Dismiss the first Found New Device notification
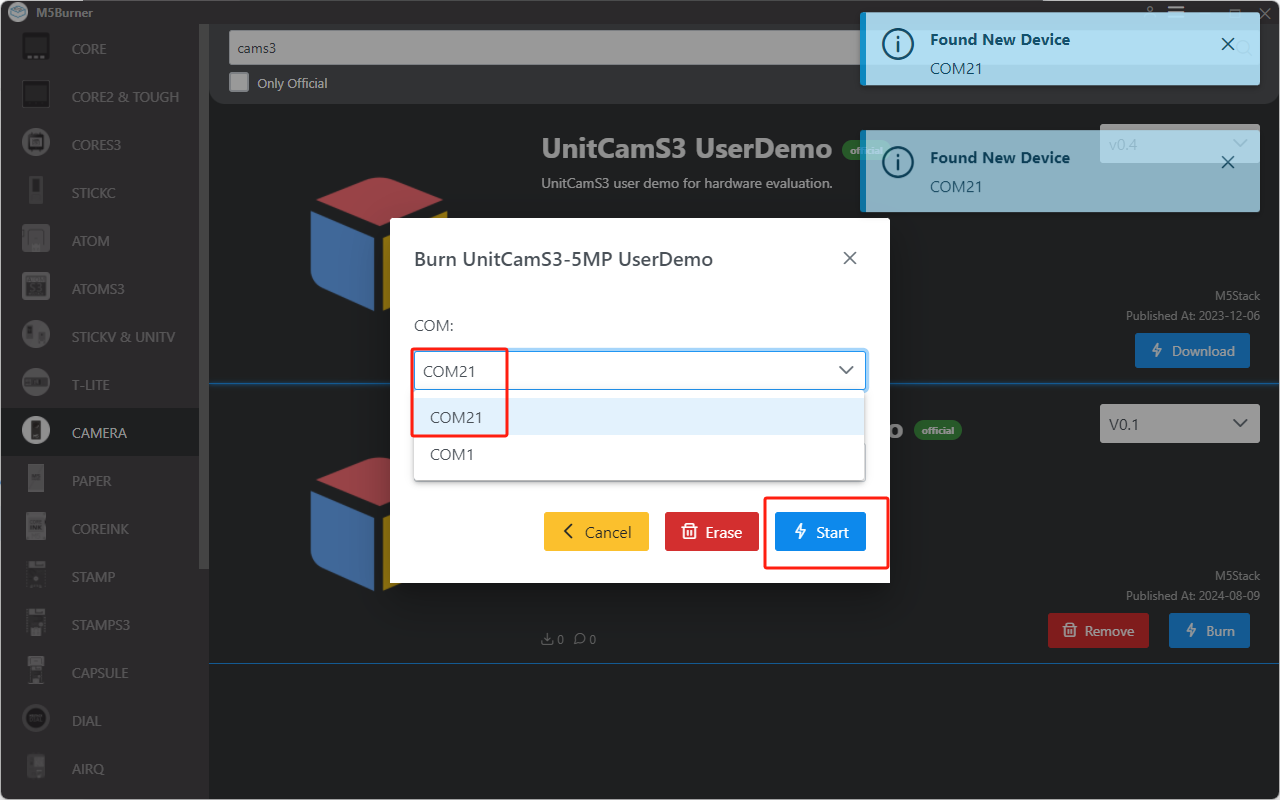This screenshot has height=800, width=1280. pos(1228,44)
